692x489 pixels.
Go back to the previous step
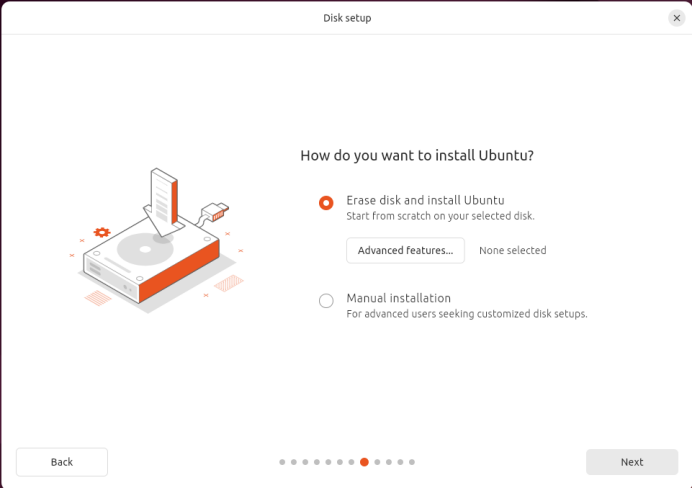click(x=62, y=462)
